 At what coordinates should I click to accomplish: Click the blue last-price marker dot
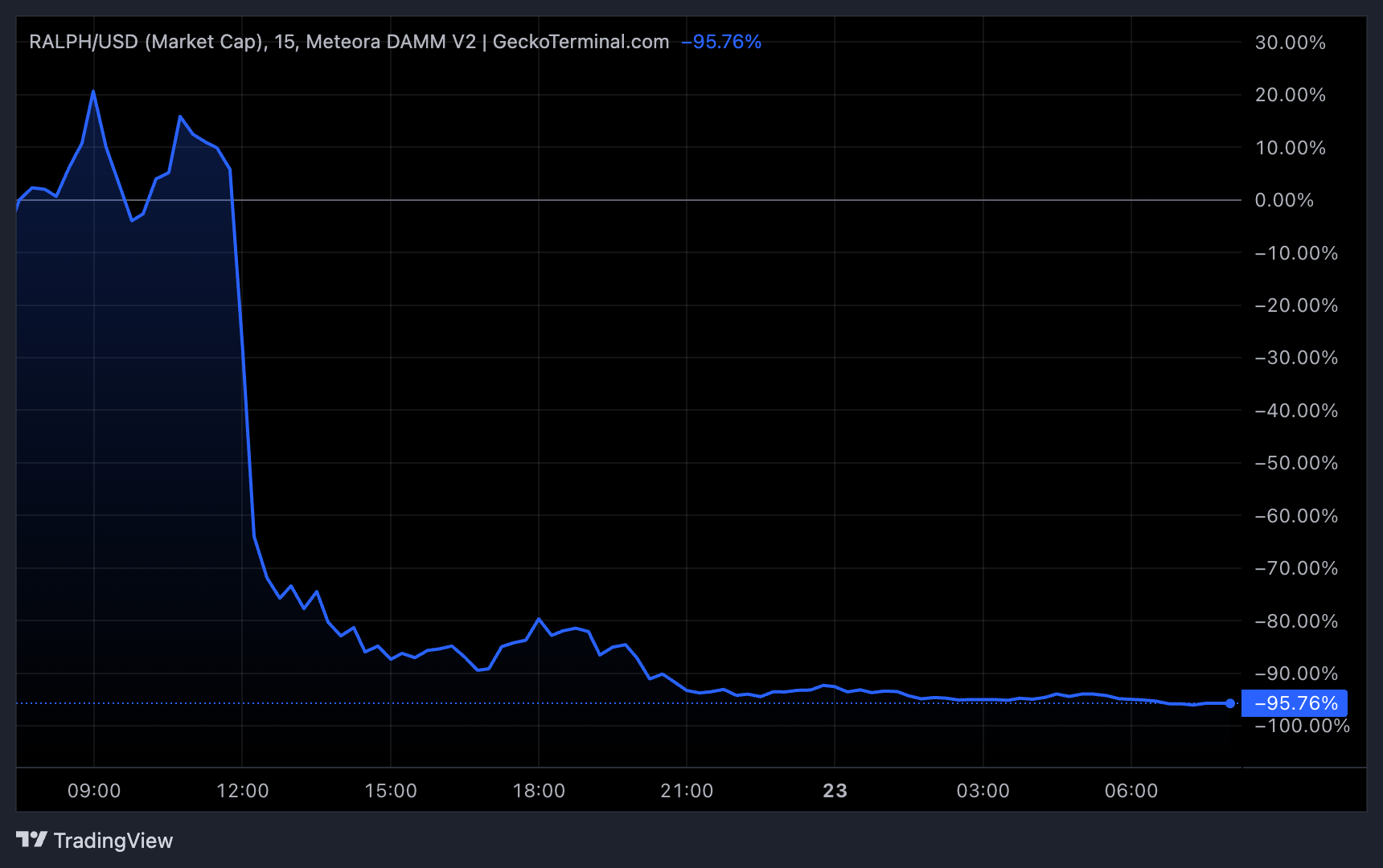coord(1231,702)
